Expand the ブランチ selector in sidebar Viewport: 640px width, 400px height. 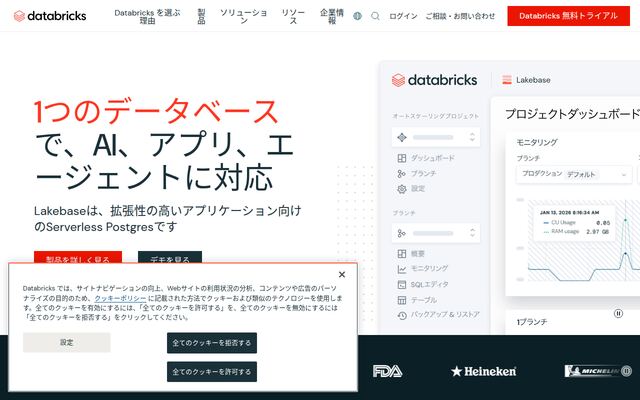[x=436, y=233]
